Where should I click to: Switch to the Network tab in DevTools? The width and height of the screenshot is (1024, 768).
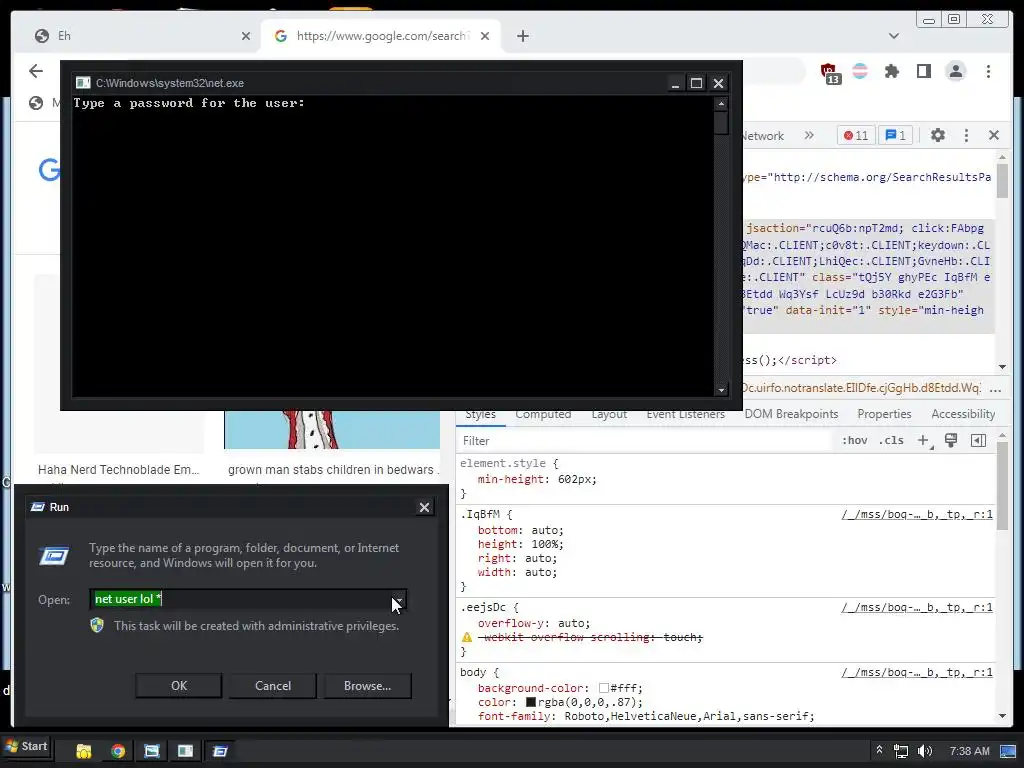pyautogui.click(x=763, y=136)
